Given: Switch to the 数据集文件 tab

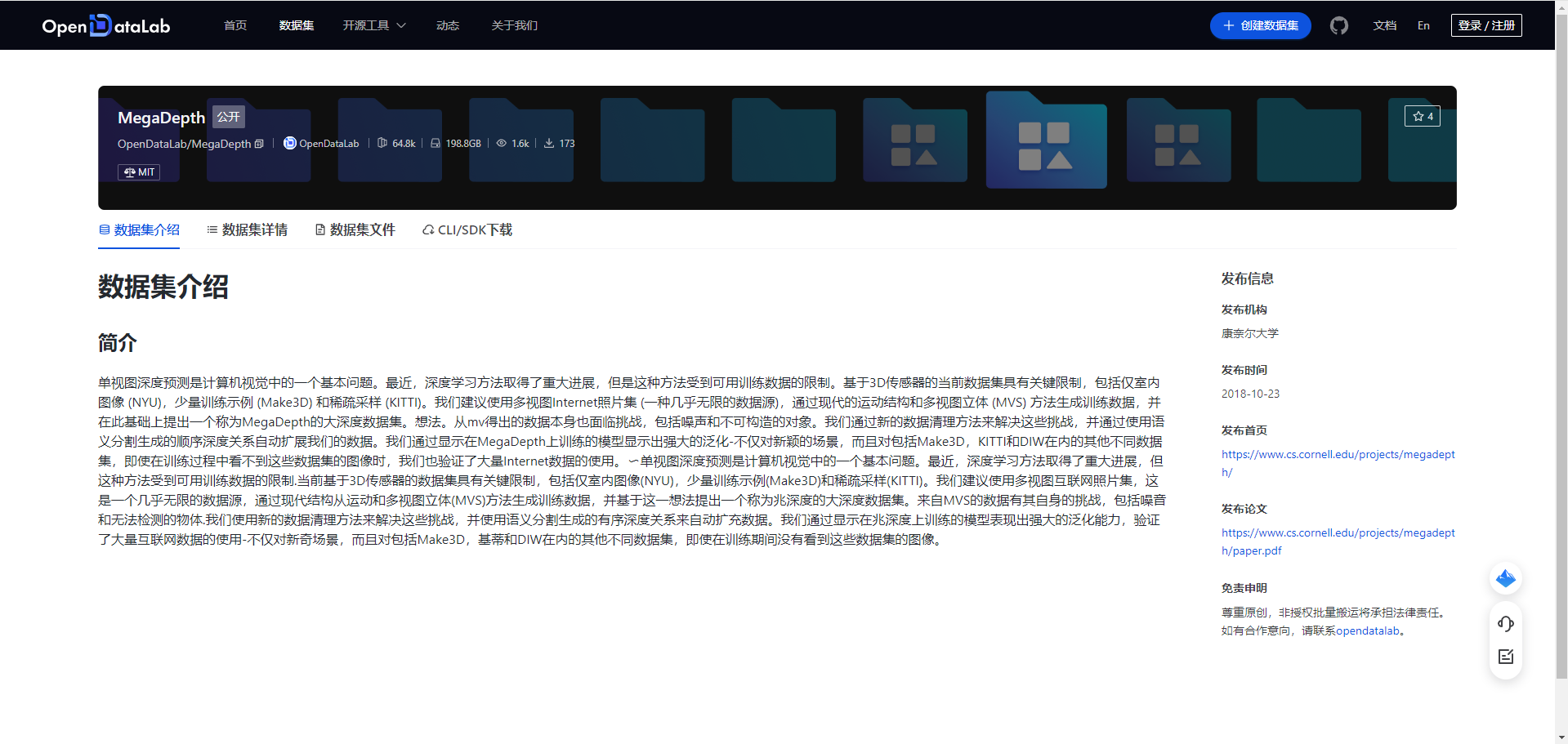Looking at the screenshot, I should tap(355, 230).
